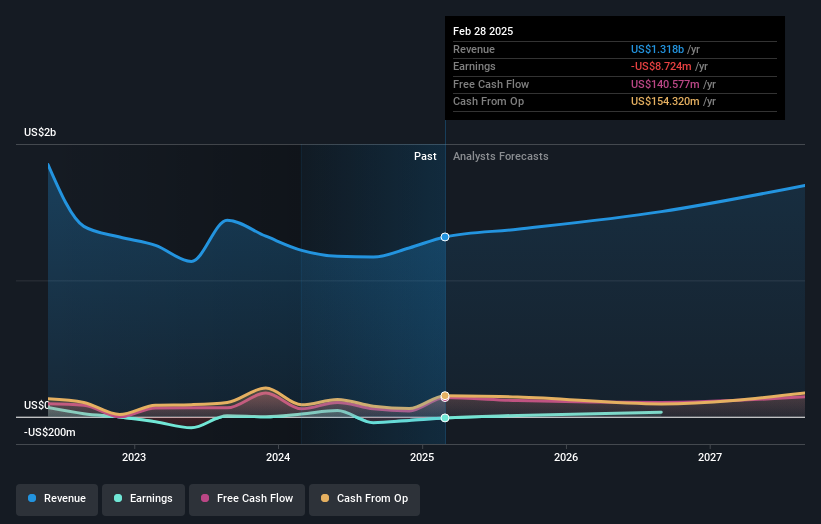The image size is (821, 524).
Task: Click the 2023 x-axis label
Action: click(134, 458)
